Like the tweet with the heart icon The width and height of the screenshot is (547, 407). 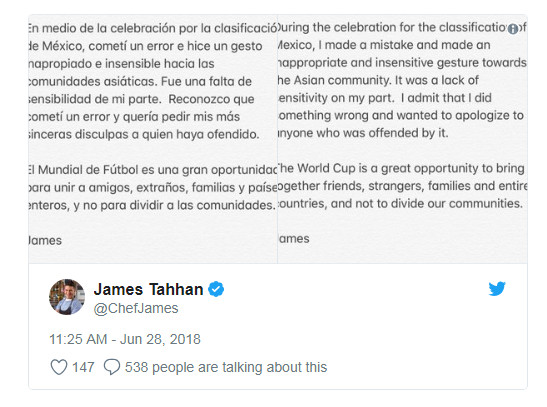click(59, 367)
